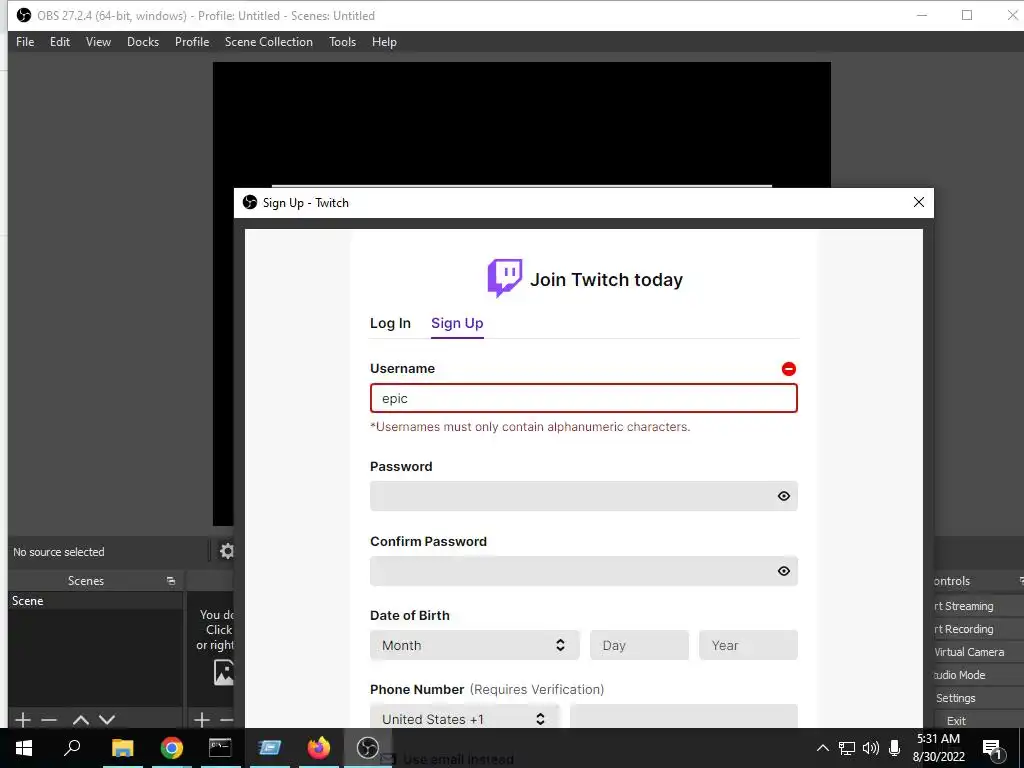
Task: Switch to the Sign Up tab
Action: click(x=457, y=323)
